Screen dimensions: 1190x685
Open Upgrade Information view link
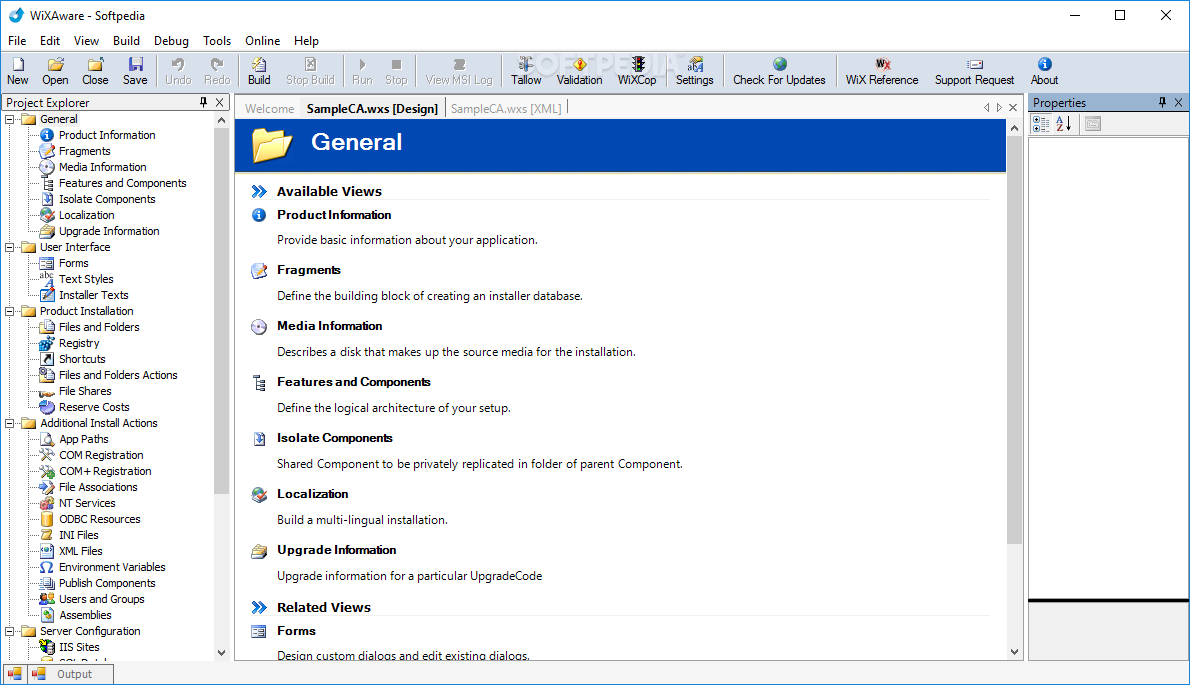336,550
